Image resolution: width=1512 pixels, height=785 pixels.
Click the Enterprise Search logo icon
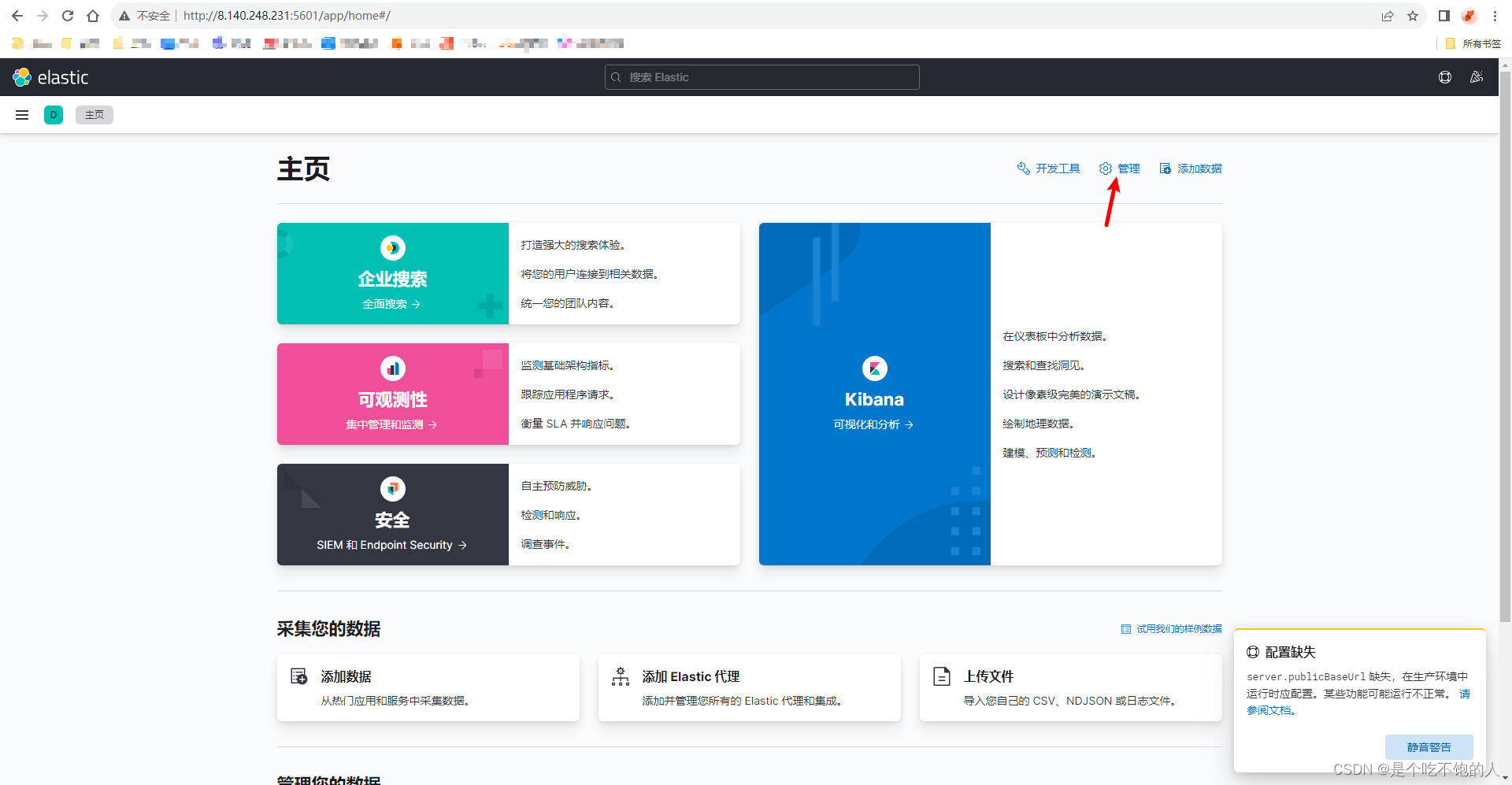(x=393, y=248)
